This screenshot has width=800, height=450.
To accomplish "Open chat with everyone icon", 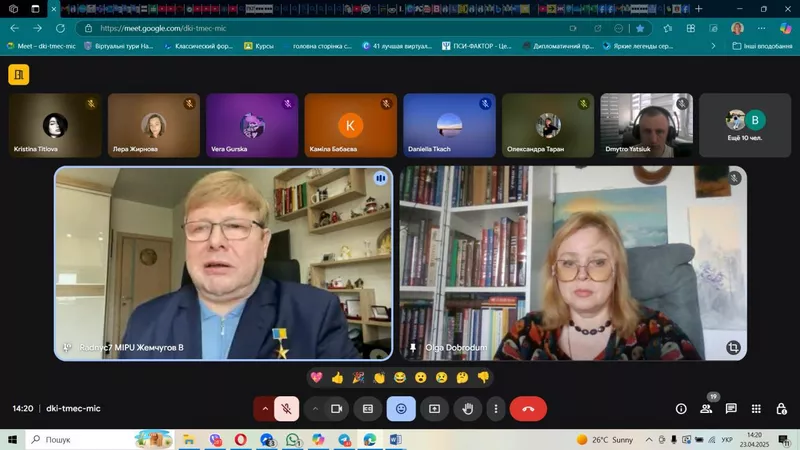I will (x=731, y=409).
